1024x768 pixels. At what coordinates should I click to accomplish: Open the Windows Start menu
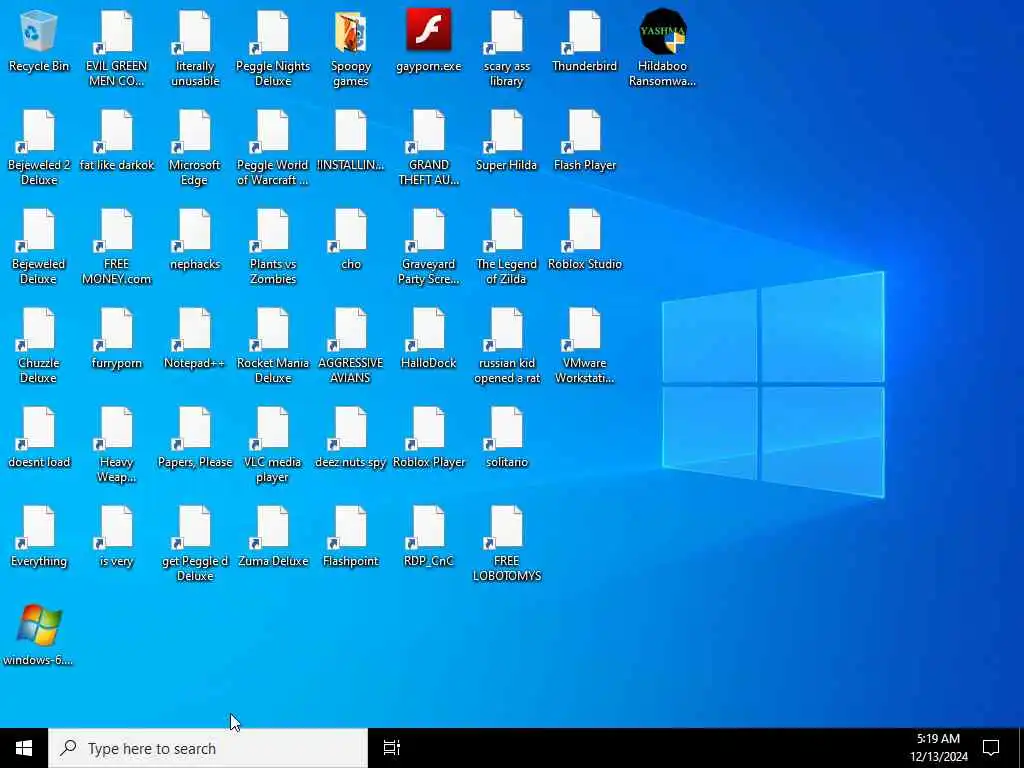[24, 748]
